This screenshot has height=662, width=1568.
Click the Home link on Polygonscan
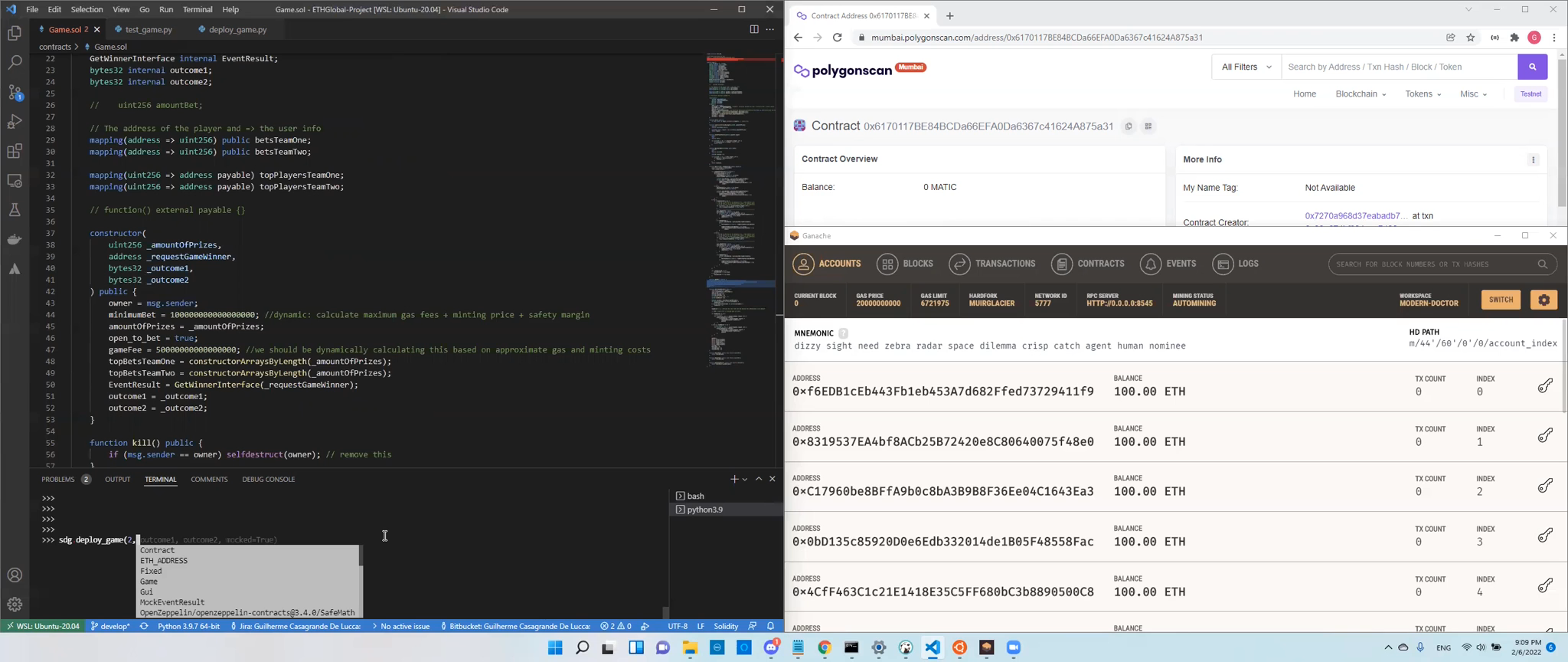click(x=1305, y=94)
